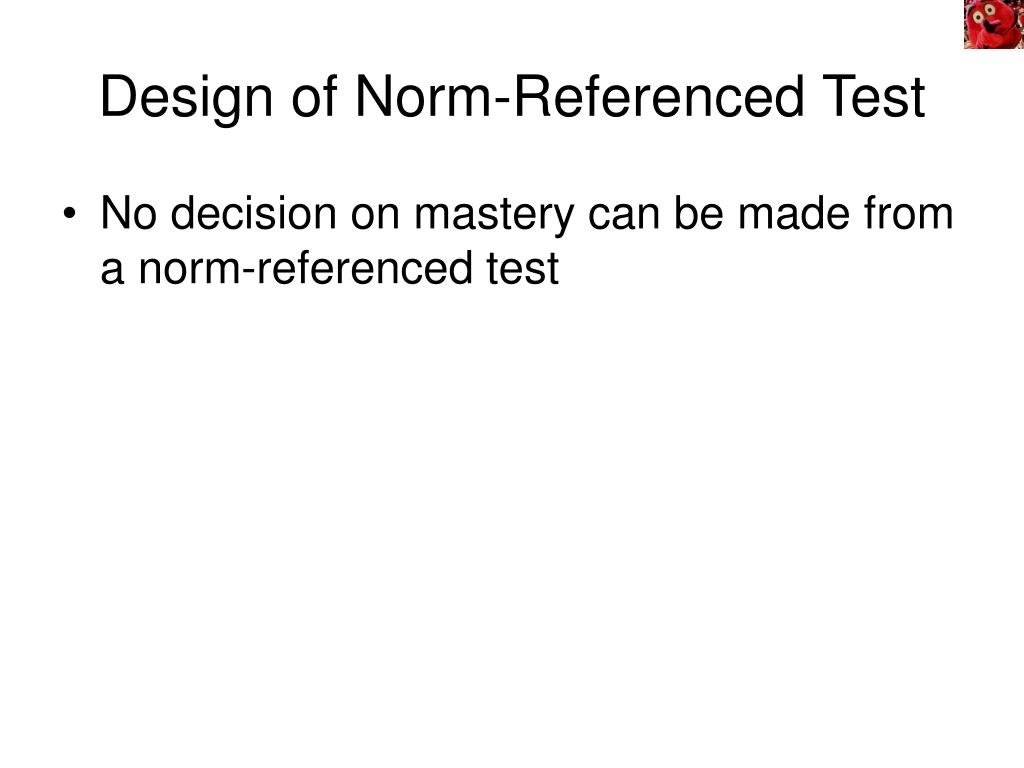Viewport: 1024px width, 768px height.
Task: Click the empty white slide area below text
Action: click(512, 522)
